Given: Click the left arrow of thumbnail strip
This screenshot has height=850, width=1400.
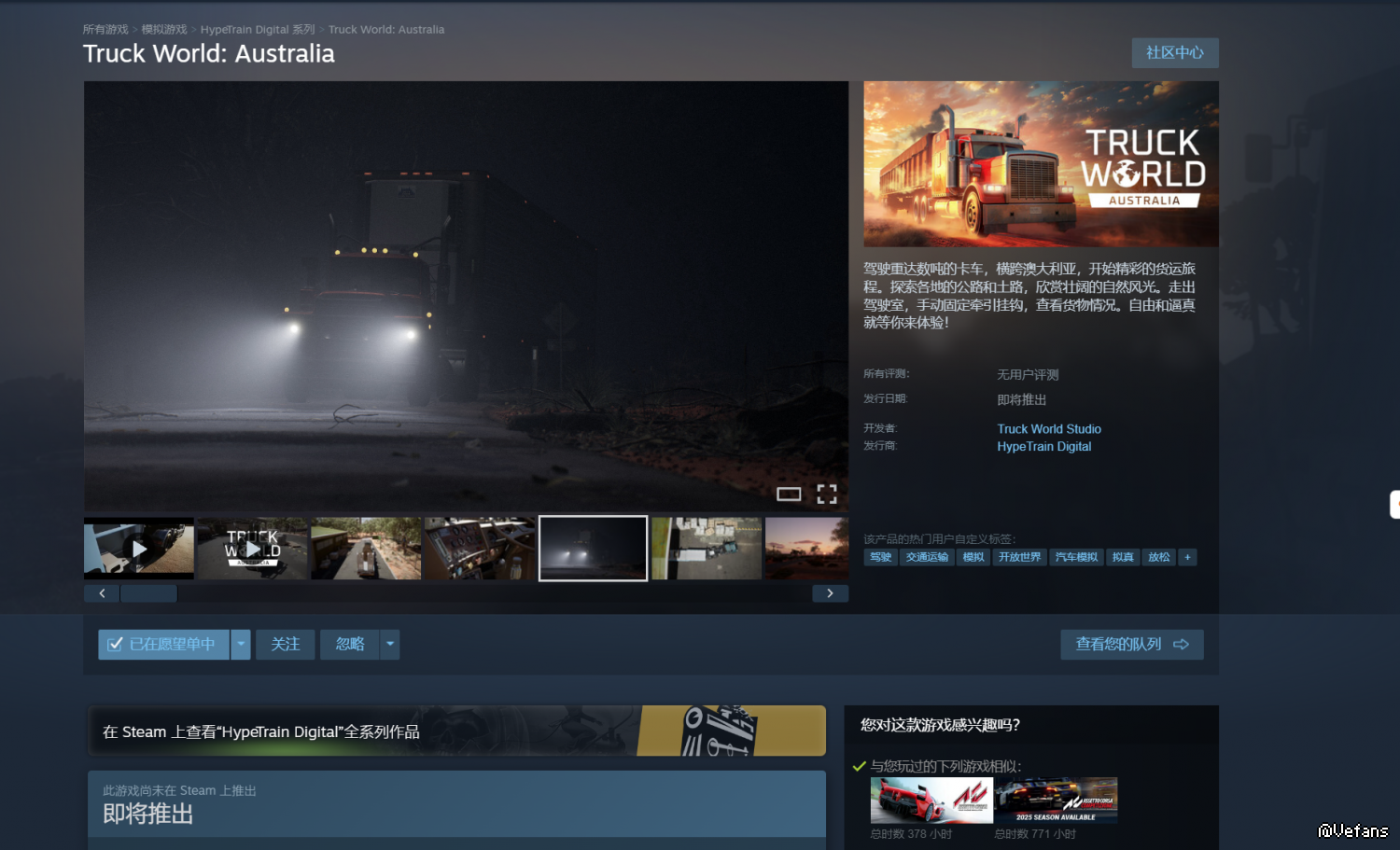Looking at the screenshot, I should tap(102, 593).
